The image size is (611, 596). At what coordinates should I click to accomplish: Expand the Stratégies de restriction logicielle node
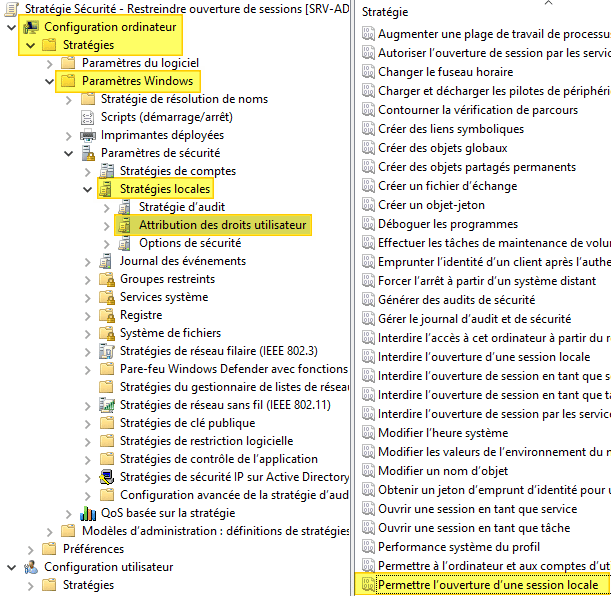pyautogui.click(x=88, y=441)
